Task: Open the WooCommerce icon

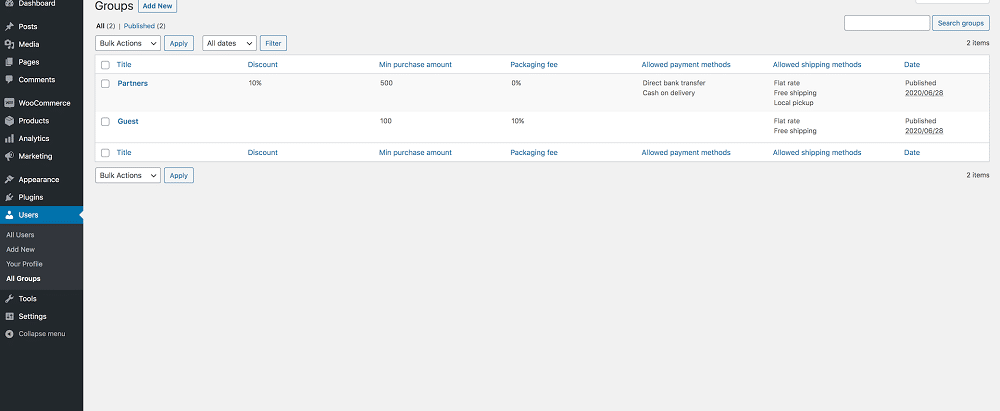Action: coord(9,103)
